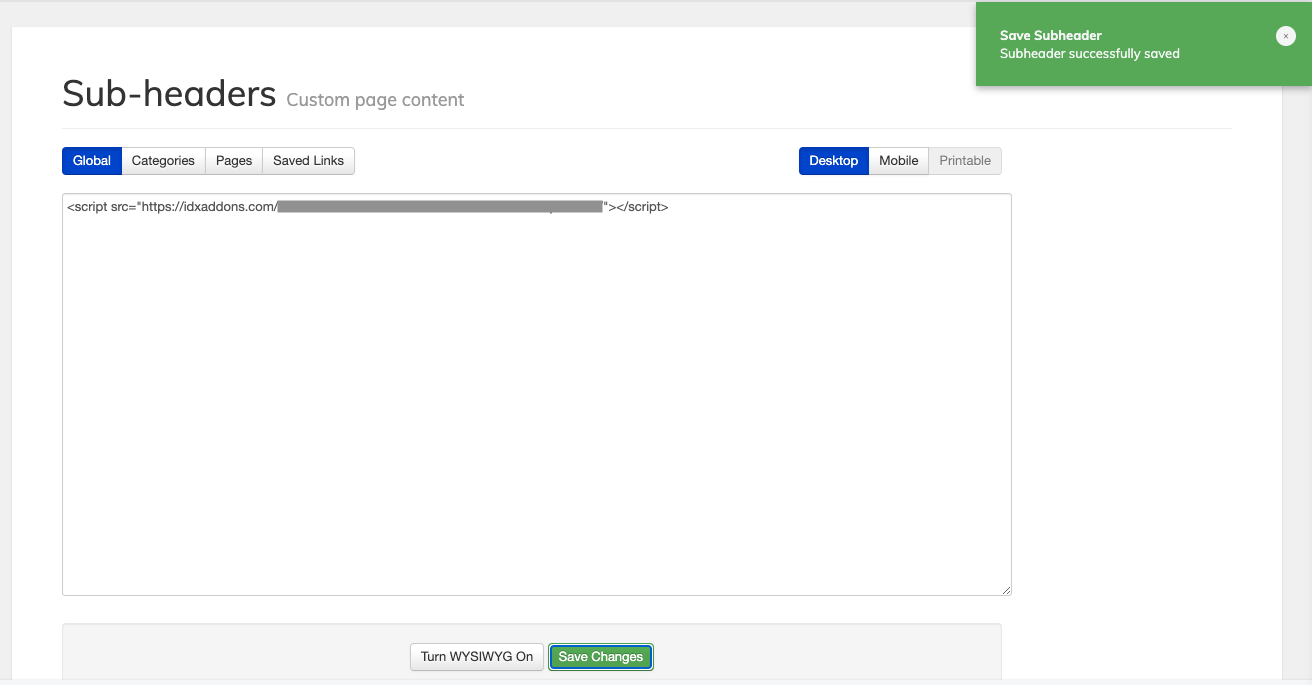Image resolution: width=1312 pixels, height=685 pixels.
Task: Click the redacted URL portion in code
Action: coord(440,208)
